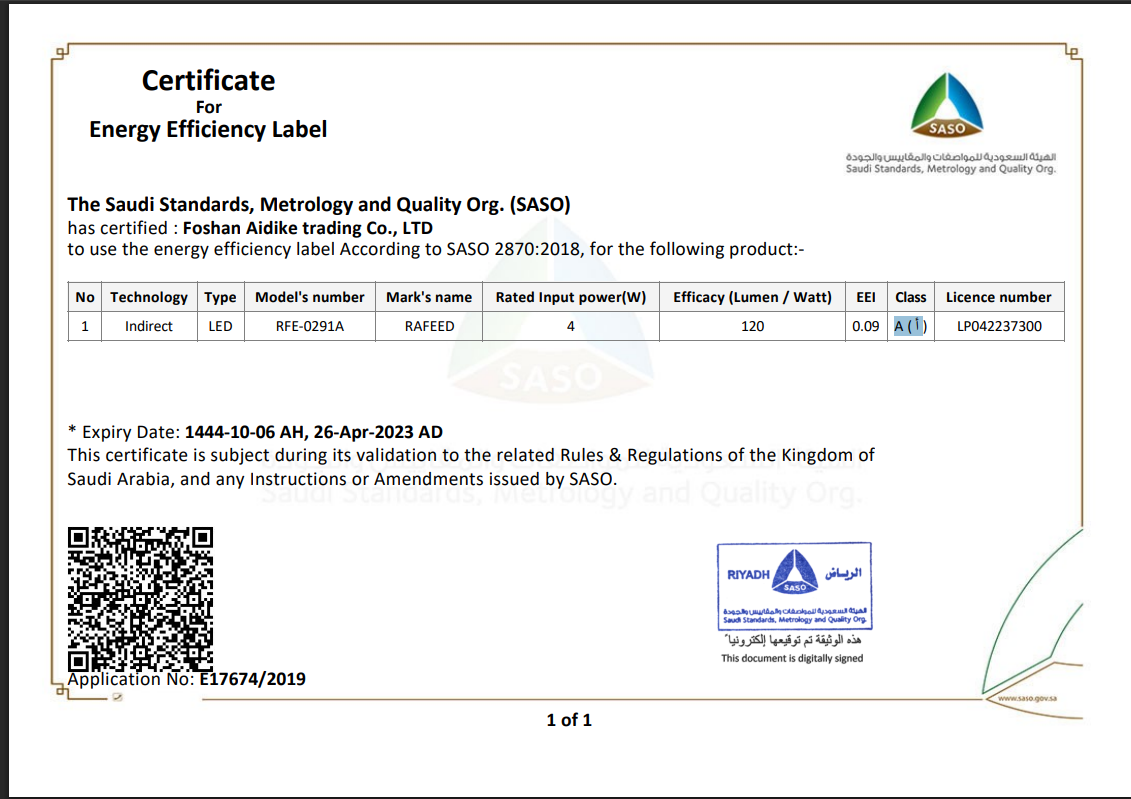Viewport: 1131px width, 799px height.
Task: Click the QR code image
Action: 141,599
